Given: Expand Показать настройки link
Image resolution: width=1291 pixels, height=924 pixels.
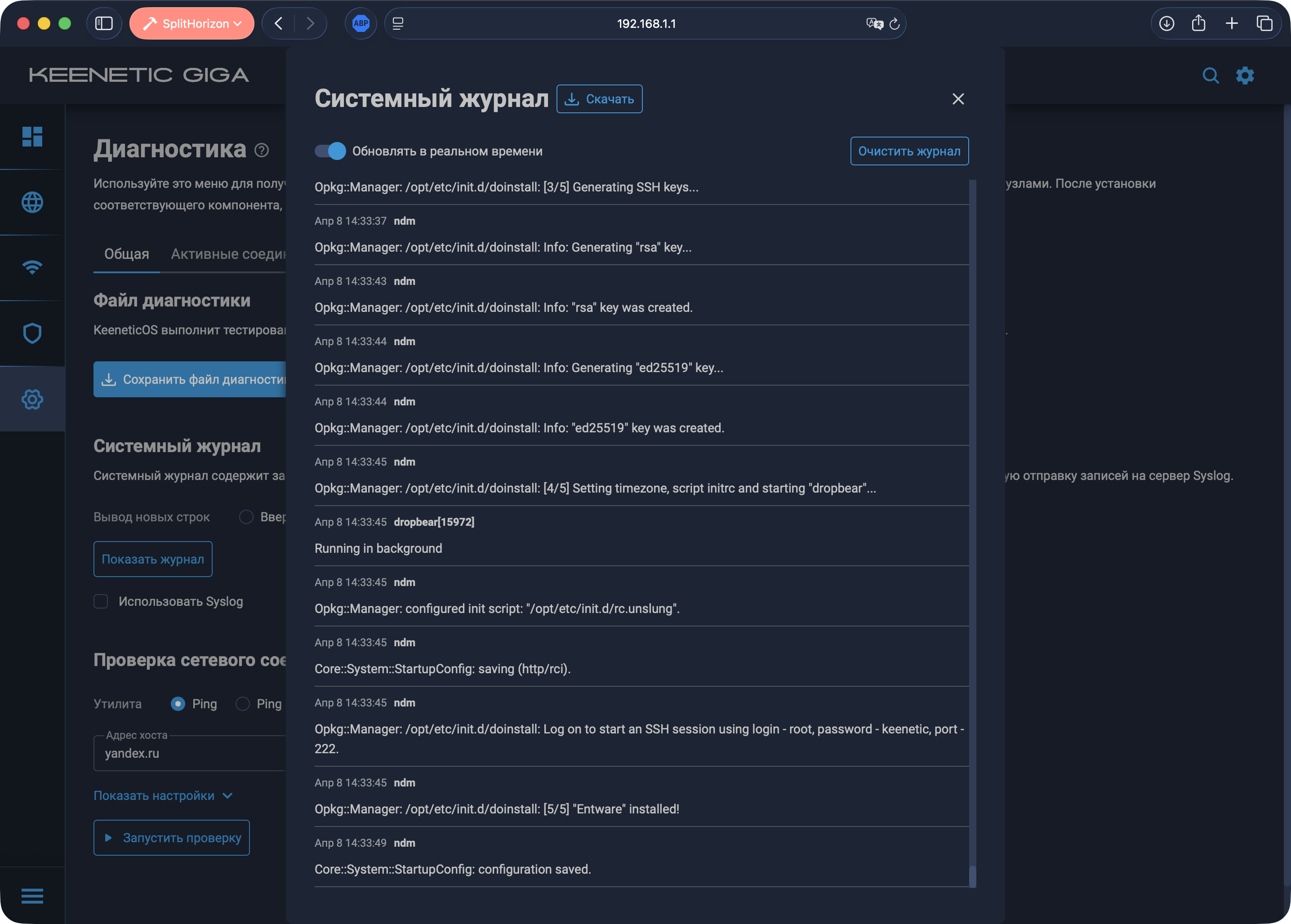Looking at the screenshot, I should (163, 795).
